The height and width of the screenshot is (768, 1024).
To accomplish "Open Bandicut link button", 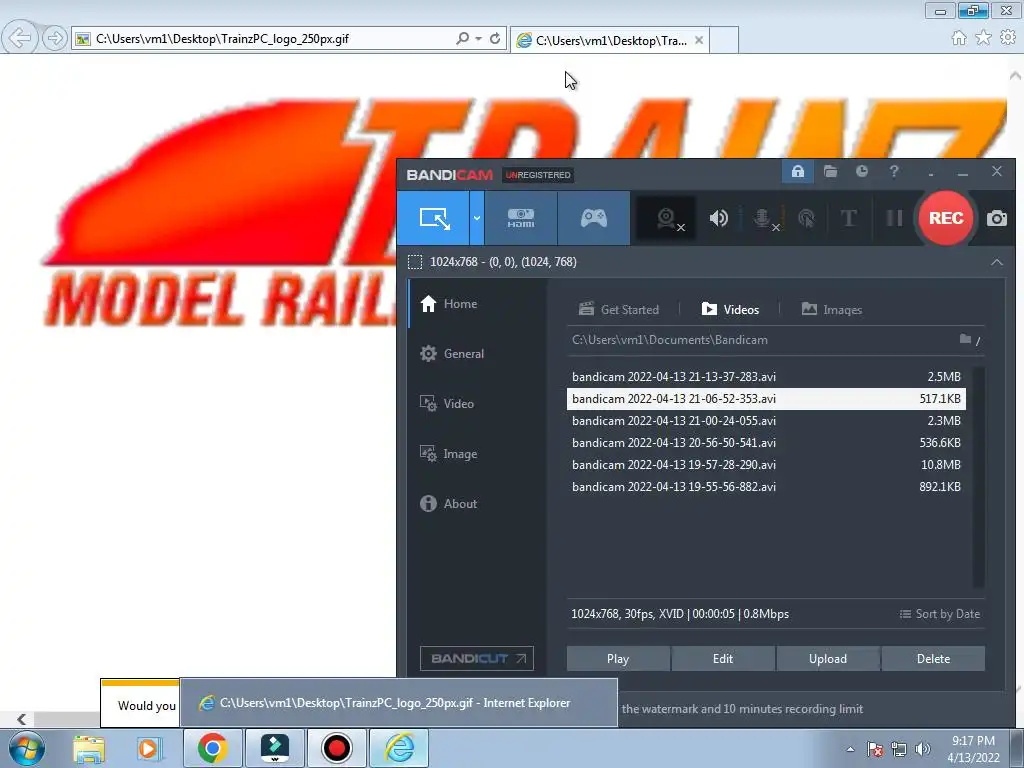I will pyautogui.click(x=477, y=658).
